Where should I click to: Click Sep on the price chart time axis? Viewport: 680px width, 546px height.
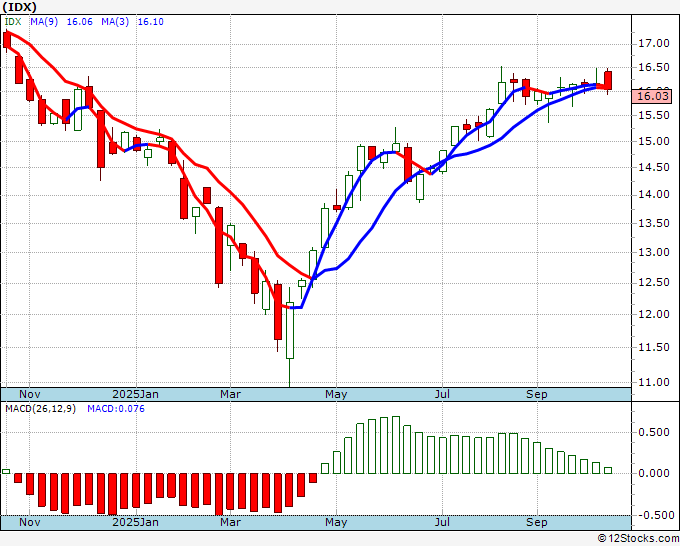click(x=537, y=394)
